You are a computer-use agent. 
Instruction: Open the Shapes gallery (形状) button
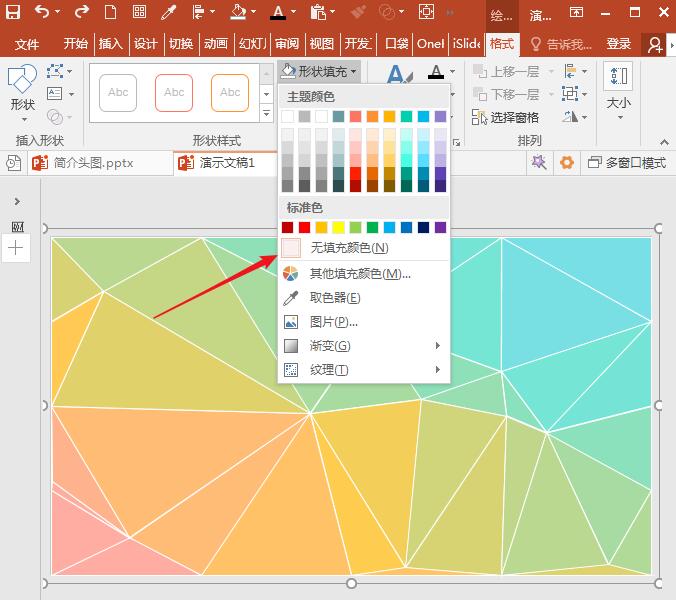pos(22,90)
